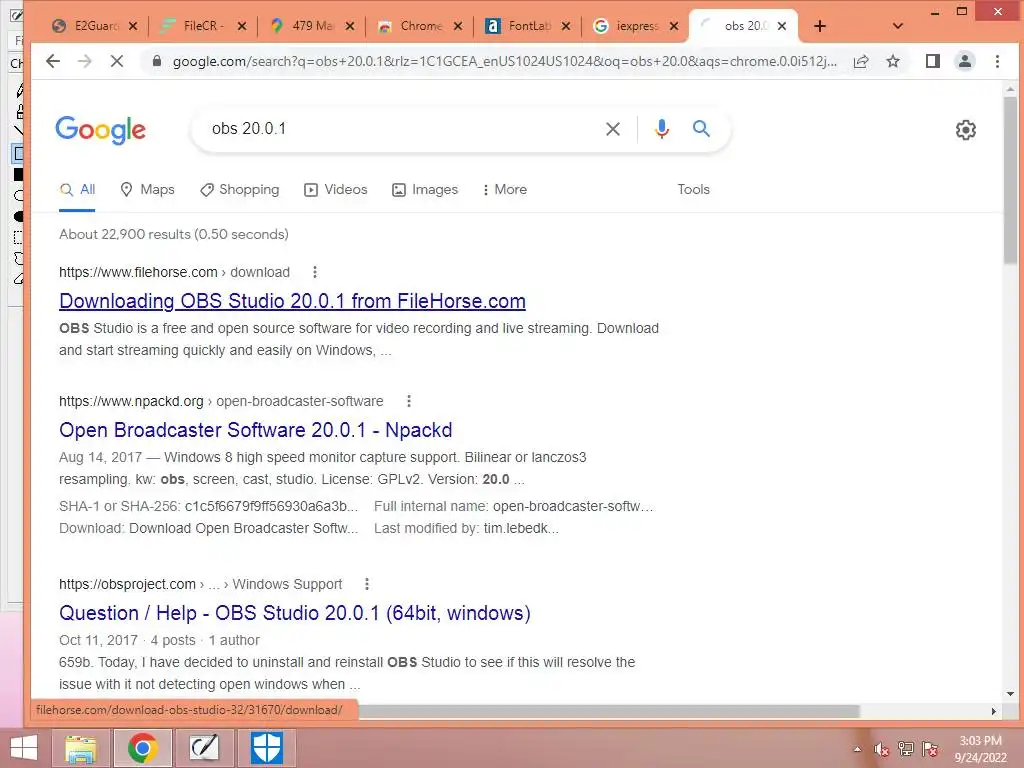Open options for the Npackd result
This screenshot has width=1024, height=768.
pyautogui.click(x=409, y=401)
